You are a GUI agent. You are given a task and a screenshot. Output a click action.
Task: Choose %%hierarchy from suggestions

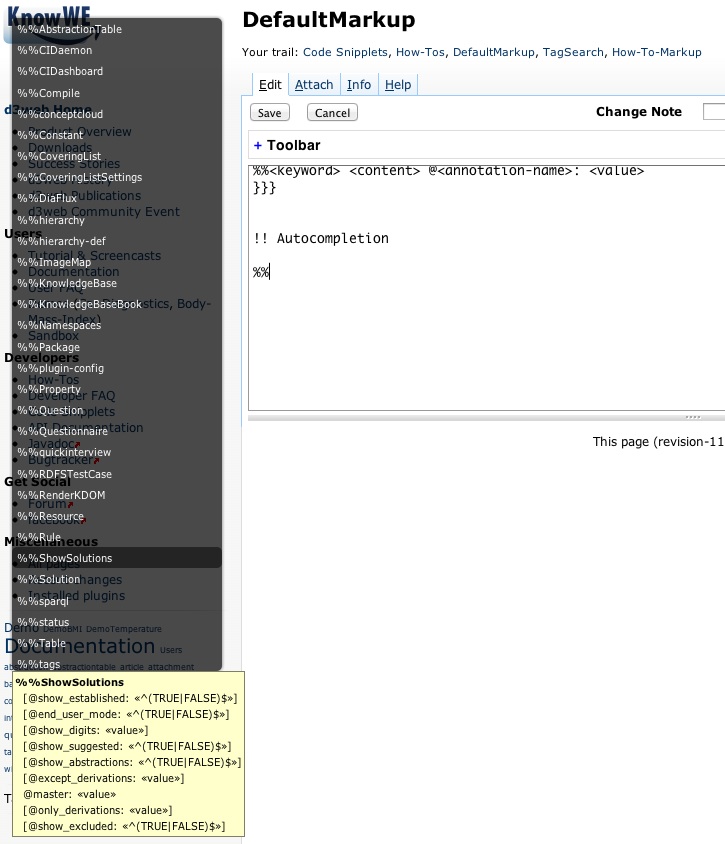[117, 220]
